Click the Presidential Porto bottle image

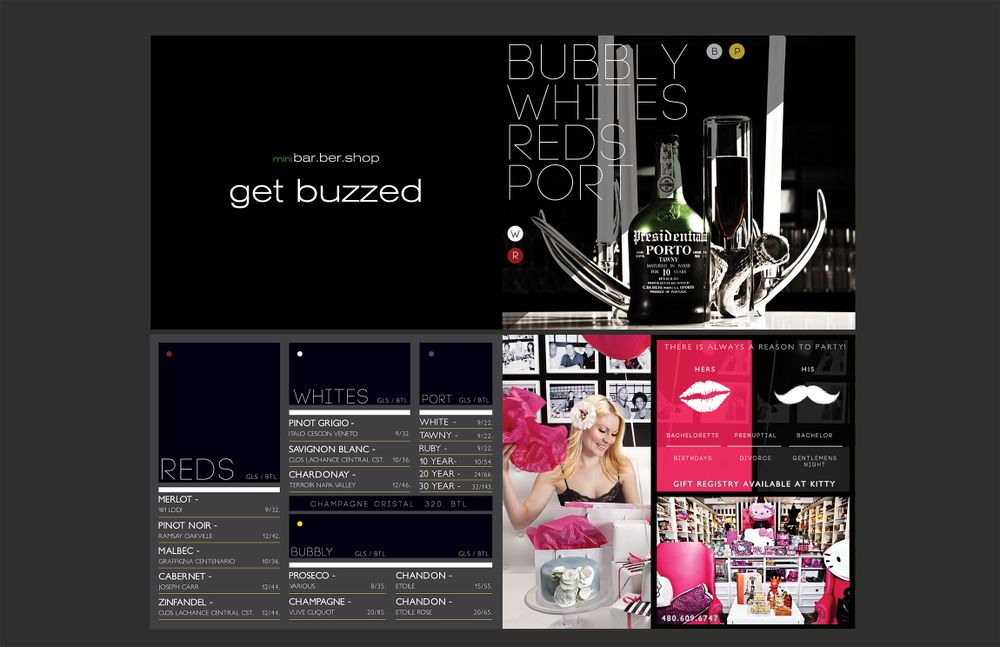pos(668,230)
